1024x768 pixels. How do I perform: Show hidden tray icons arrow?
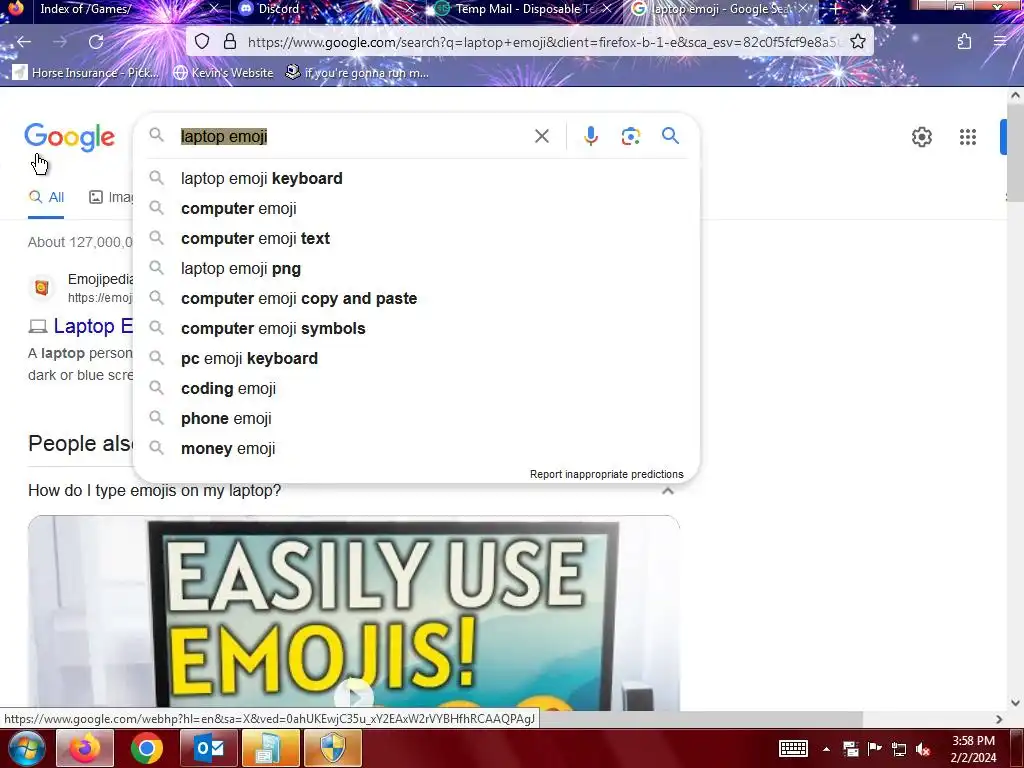[x=826, y=749]
